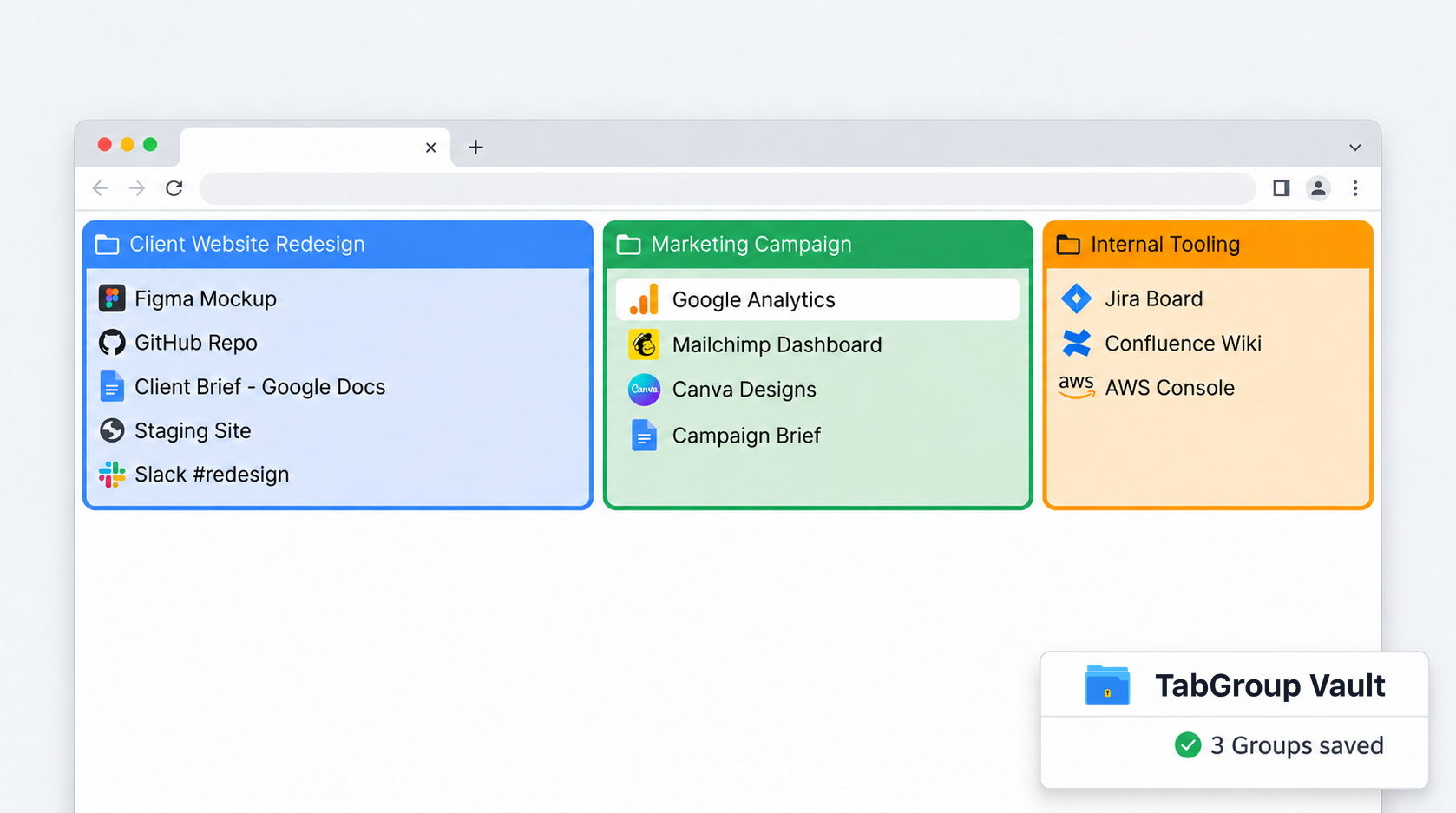Viewport: 1456px width, 813px height.
Task: Open the Figma Mockup label
Action: [x=206, y=298]
